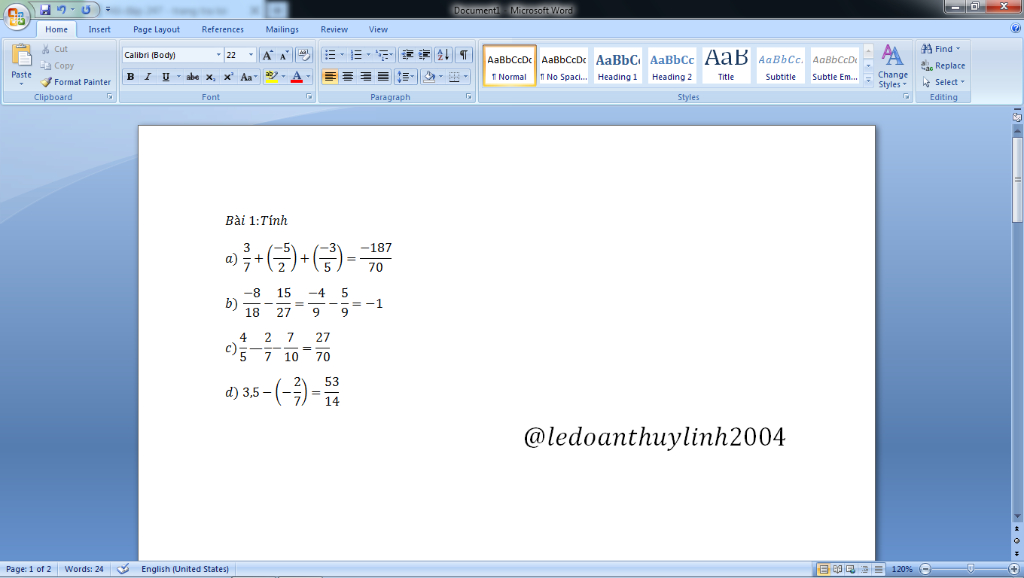Screen dimensions: 1024x578
Task: Decrease paragraph indent
Action: click(x=408, y=56)
